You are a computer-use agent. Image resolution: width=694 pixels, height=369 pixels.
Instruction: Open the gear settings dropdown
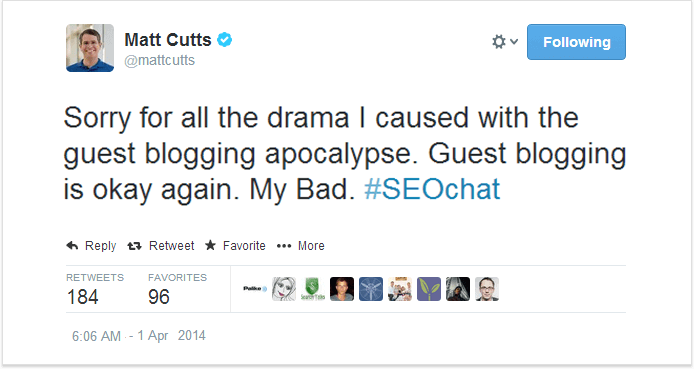pyautogui.click(x=499, y=42)
